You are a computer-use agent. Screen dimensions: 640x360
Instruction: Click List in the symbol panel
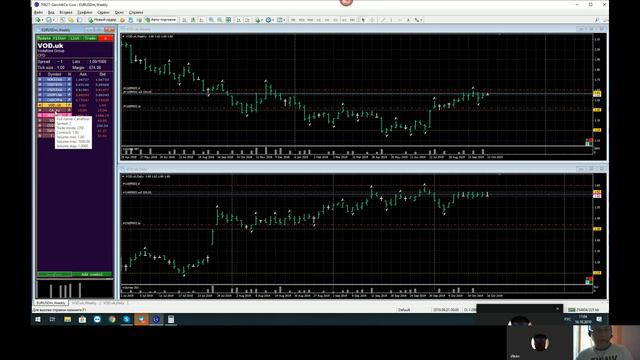(x=75, y=38)
